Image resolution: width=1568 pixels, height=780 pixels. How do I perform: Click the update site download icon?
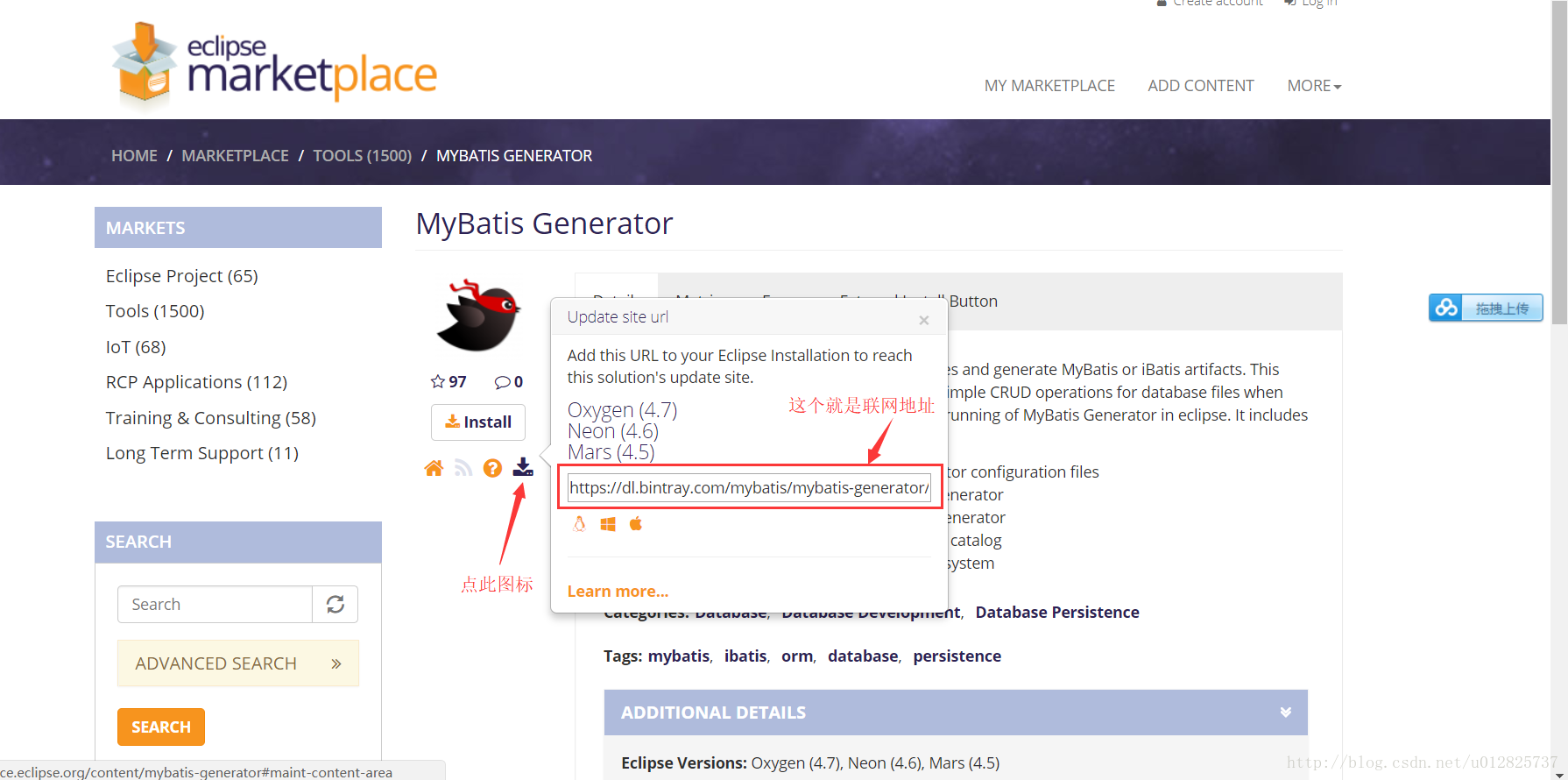523,467
